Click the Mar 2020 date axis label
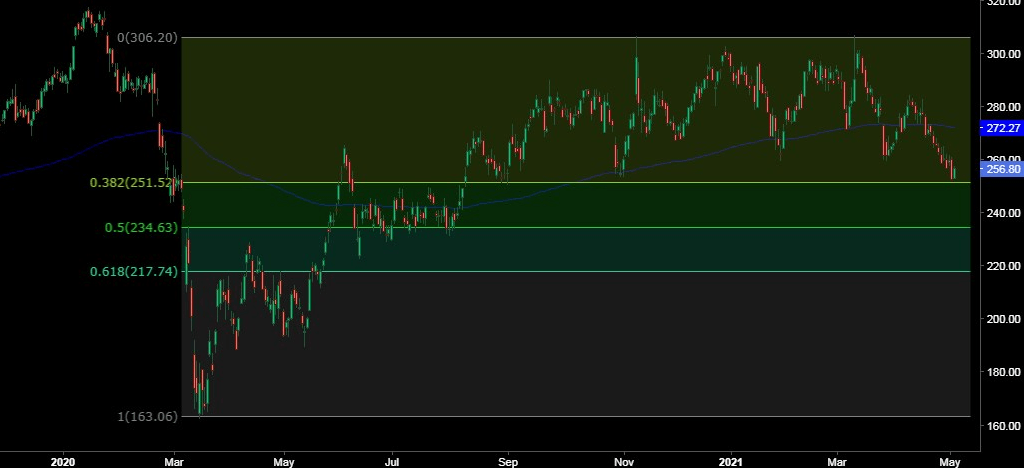Image resolution: width=1024 pixels, height=468 pixels. tap(174, 462)
